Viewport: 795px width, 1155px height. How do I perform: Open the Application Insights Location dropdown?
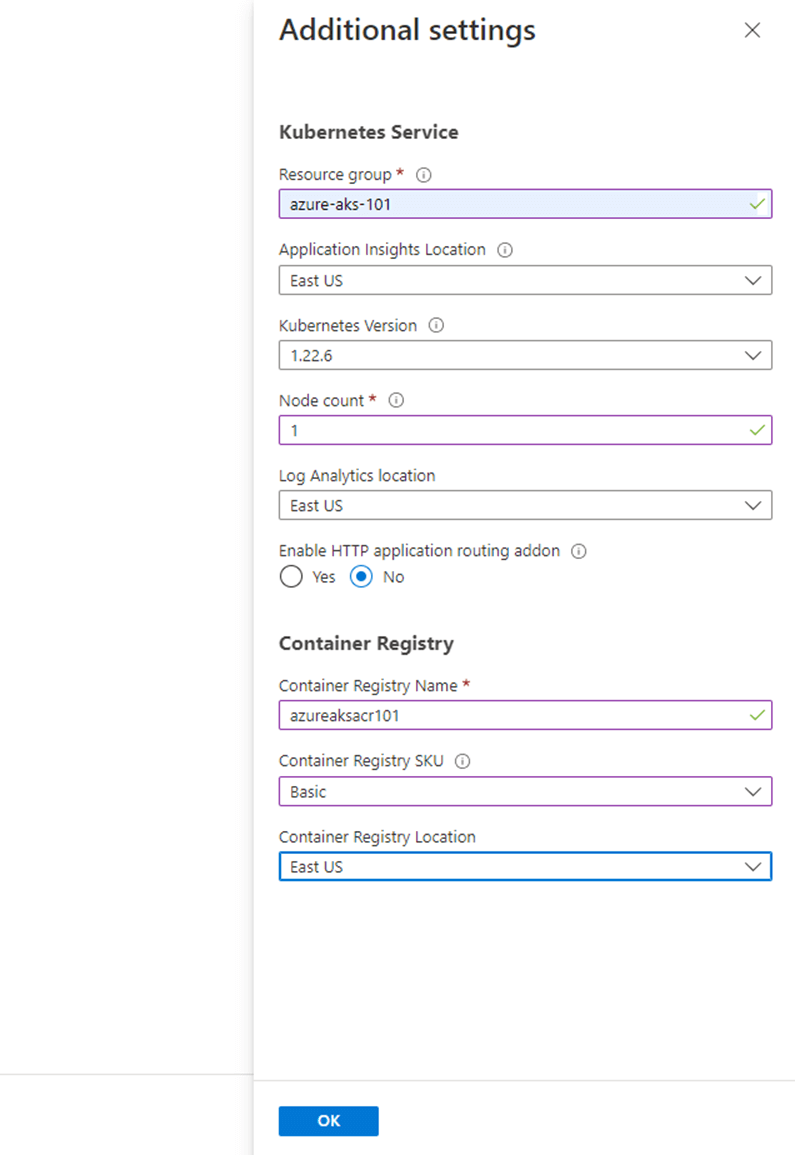point(525,281)
